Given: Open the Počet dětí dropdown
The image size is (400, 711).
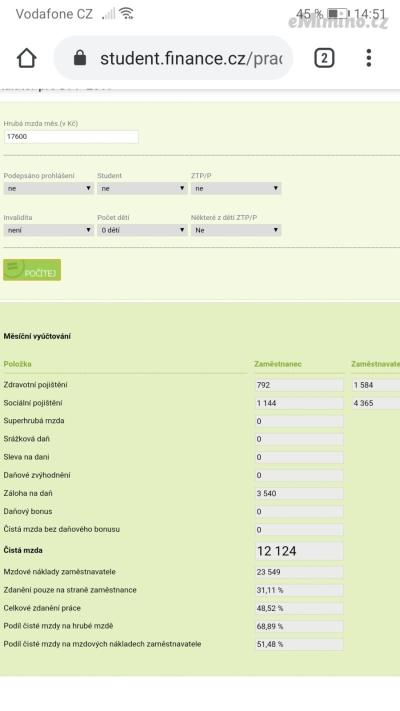Looking at the screenshot, I should [x=142, y=230].
